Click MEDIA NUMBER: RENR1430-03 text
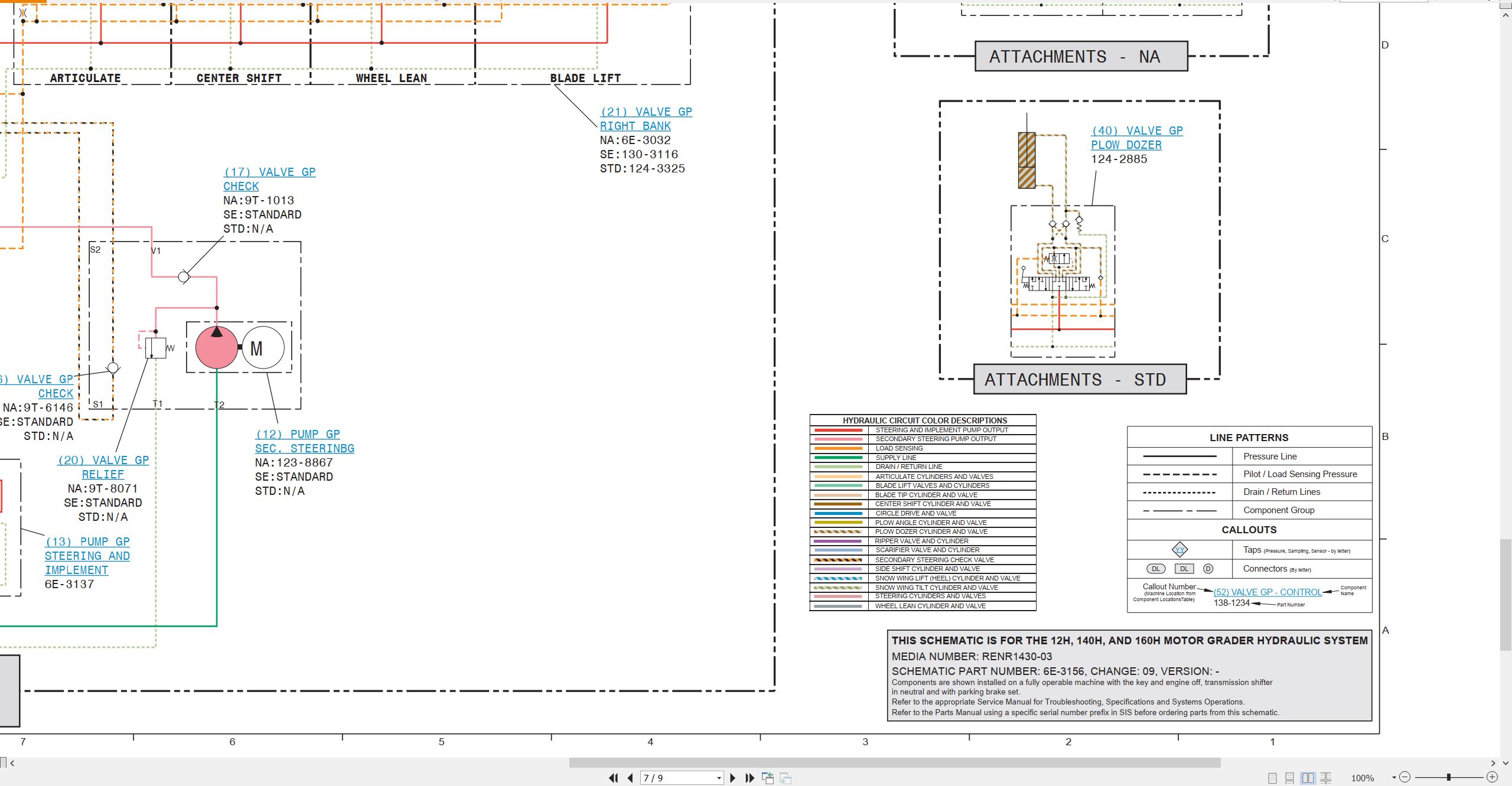Image resolution: width=1512 pixels, height=786 pixels. click(x=972, y=656)
